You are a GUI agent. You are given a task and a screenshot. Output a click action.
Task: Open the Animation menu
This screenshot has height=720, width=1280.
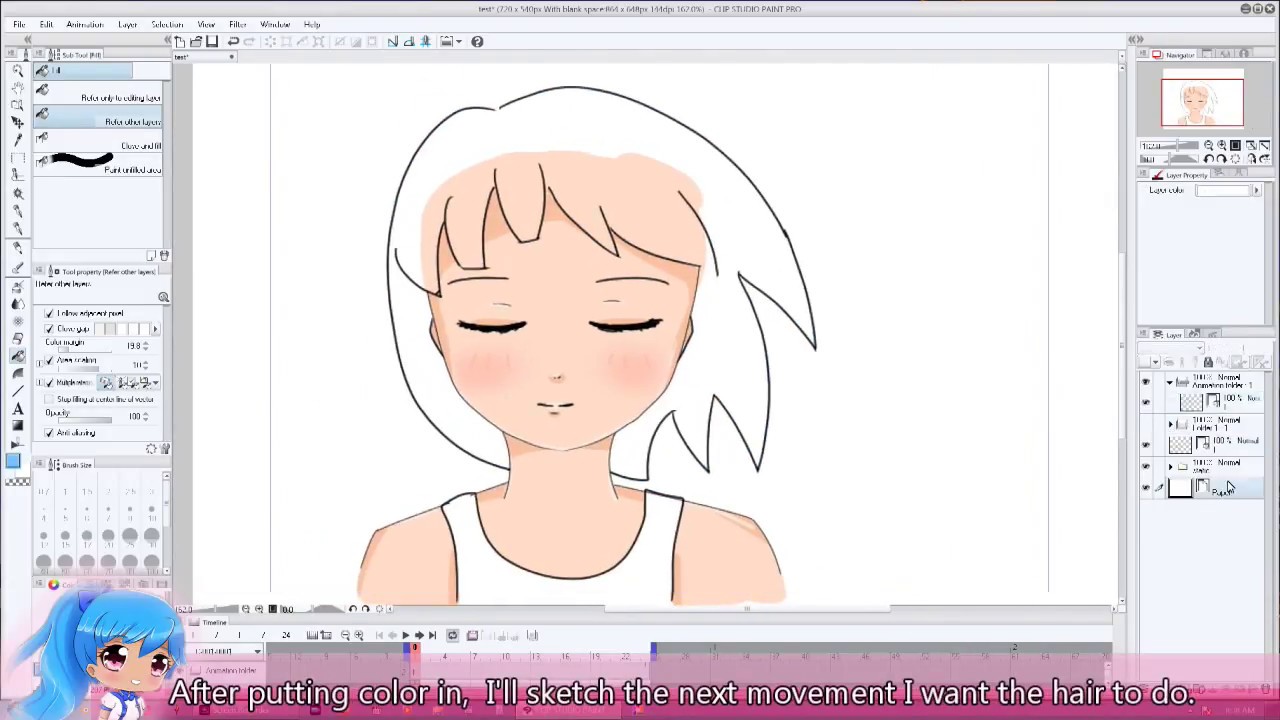point(85,24)
